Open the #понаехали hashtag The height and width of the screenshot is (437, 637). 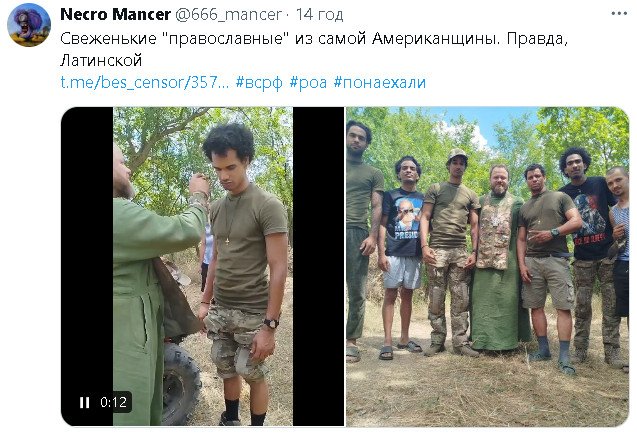pyautogui.click(x=380, y=83)
